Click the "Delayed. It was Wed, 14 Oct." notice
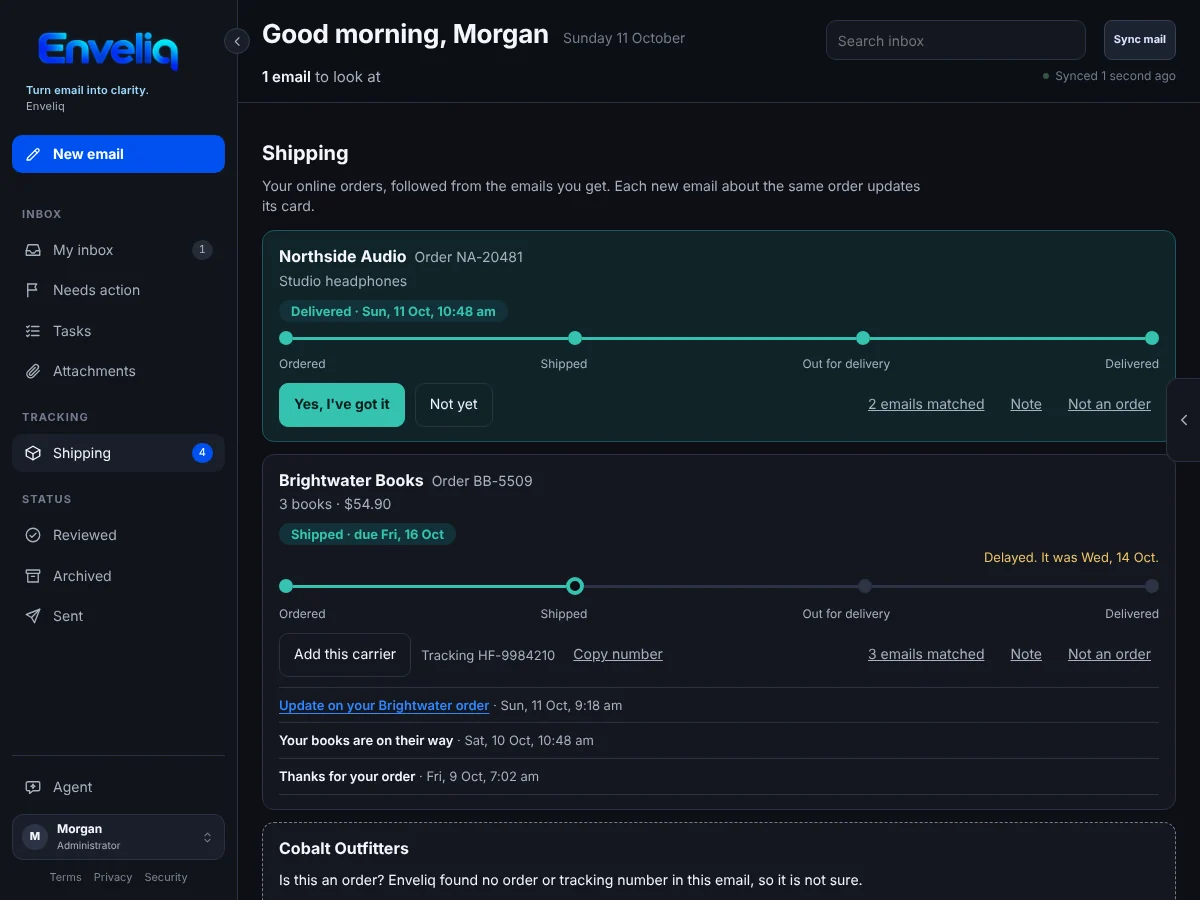This screenshot has height=900, width=1200. [1071, 557]
